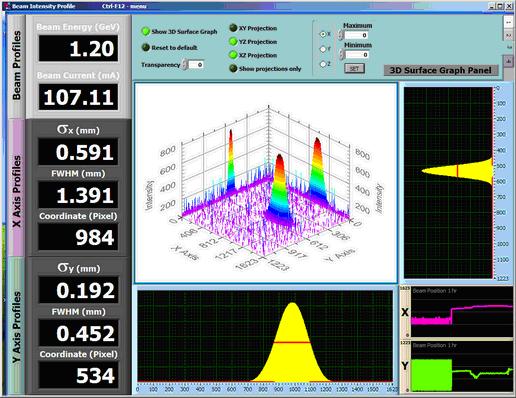The image size is (516, 398).
Task: Click the Reset to default LED button
Action: tap(146, 47)
